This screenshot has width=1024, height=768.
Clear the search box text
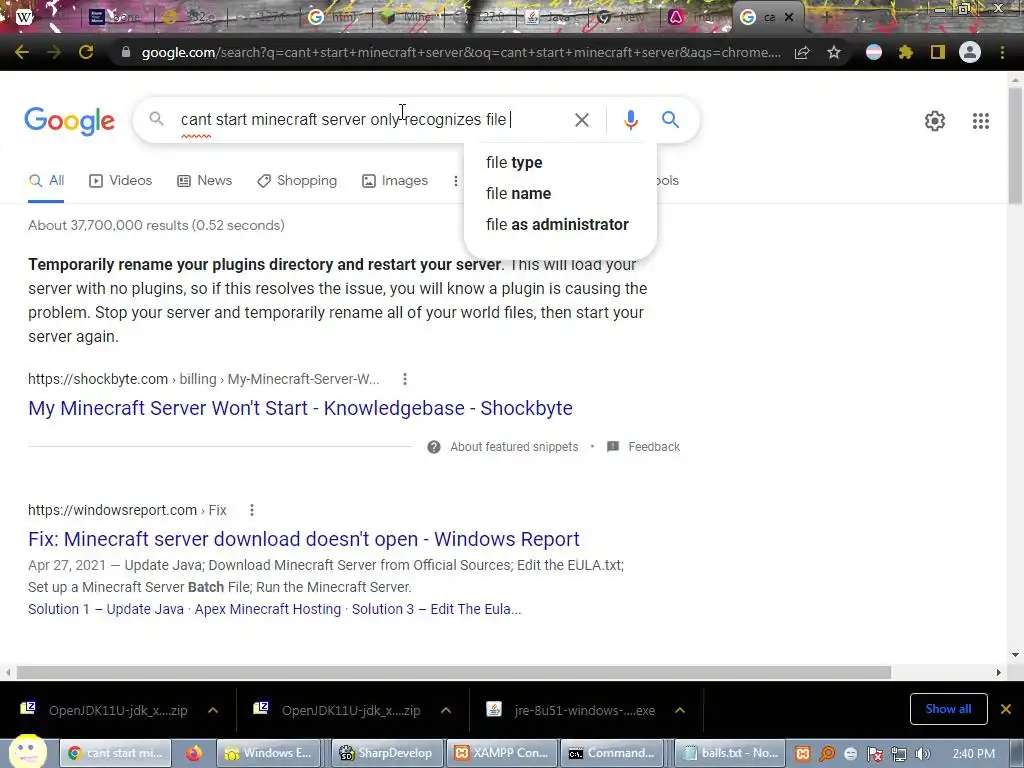point(581,120)
